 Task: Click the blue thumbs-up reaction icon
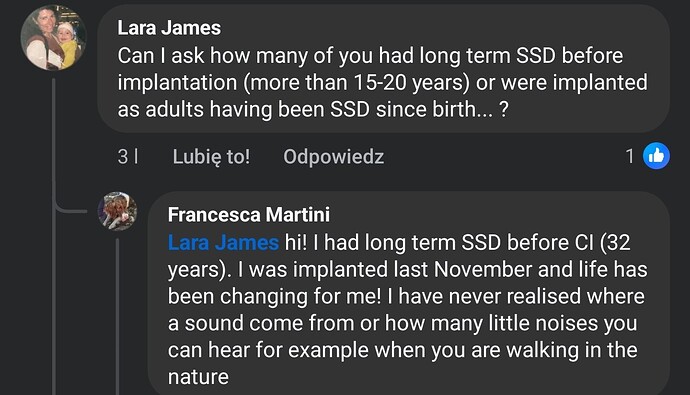click(656, 156)
